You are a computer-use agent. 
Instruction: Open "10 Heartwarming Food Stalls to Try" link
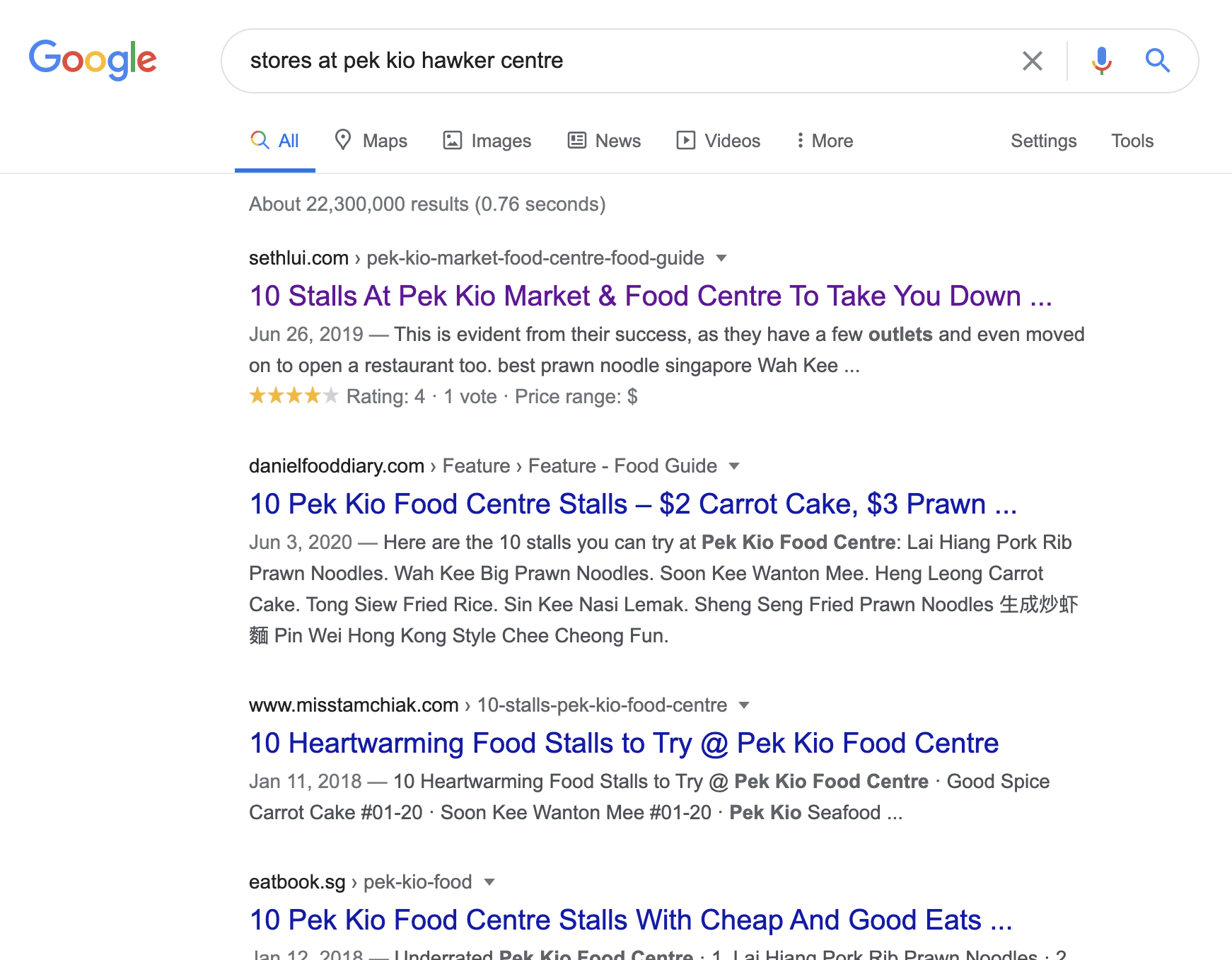[623, 743]
